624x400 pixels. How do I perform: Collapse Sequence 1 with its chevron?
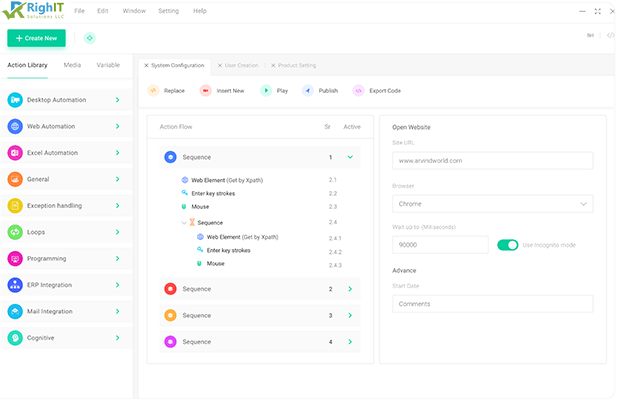(x=350, y=157)
